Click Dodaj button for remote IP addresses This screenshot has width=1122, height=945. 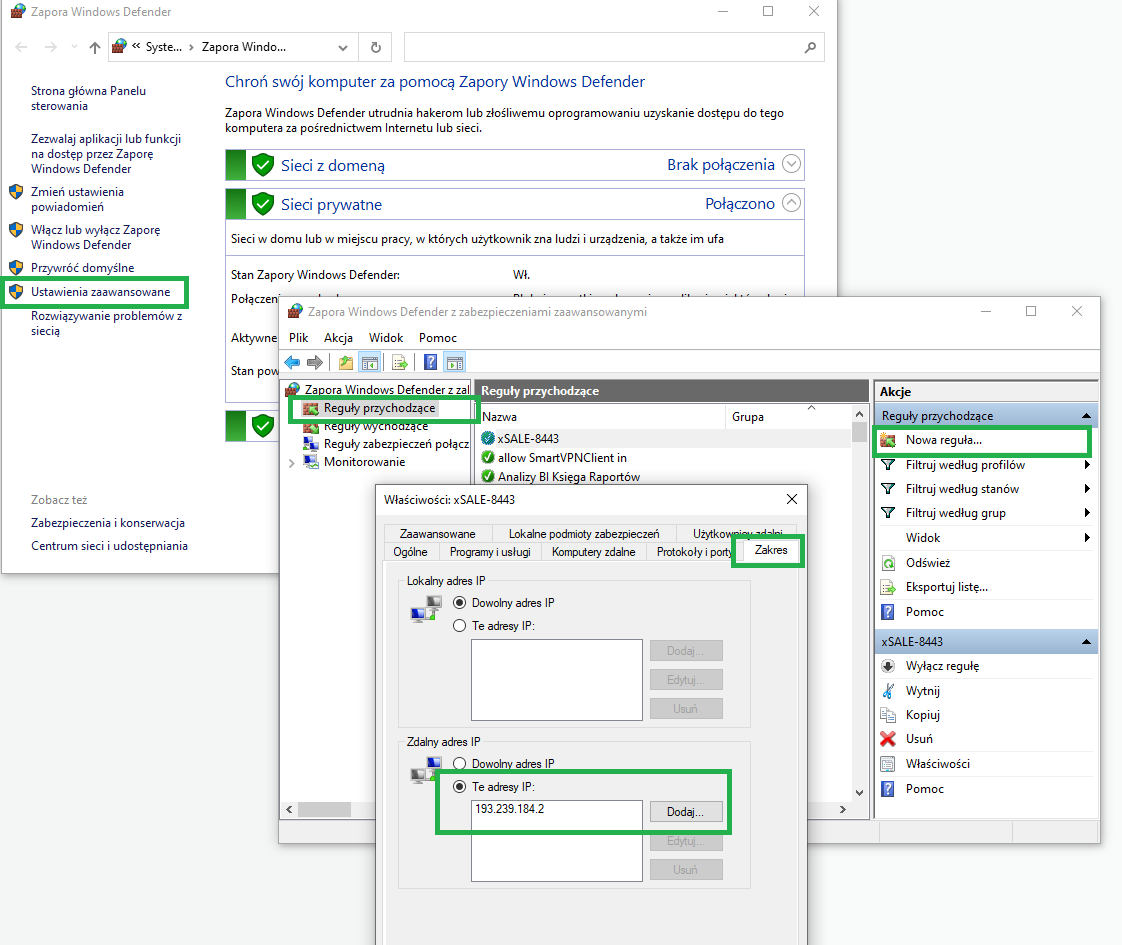tap(685, 812)
